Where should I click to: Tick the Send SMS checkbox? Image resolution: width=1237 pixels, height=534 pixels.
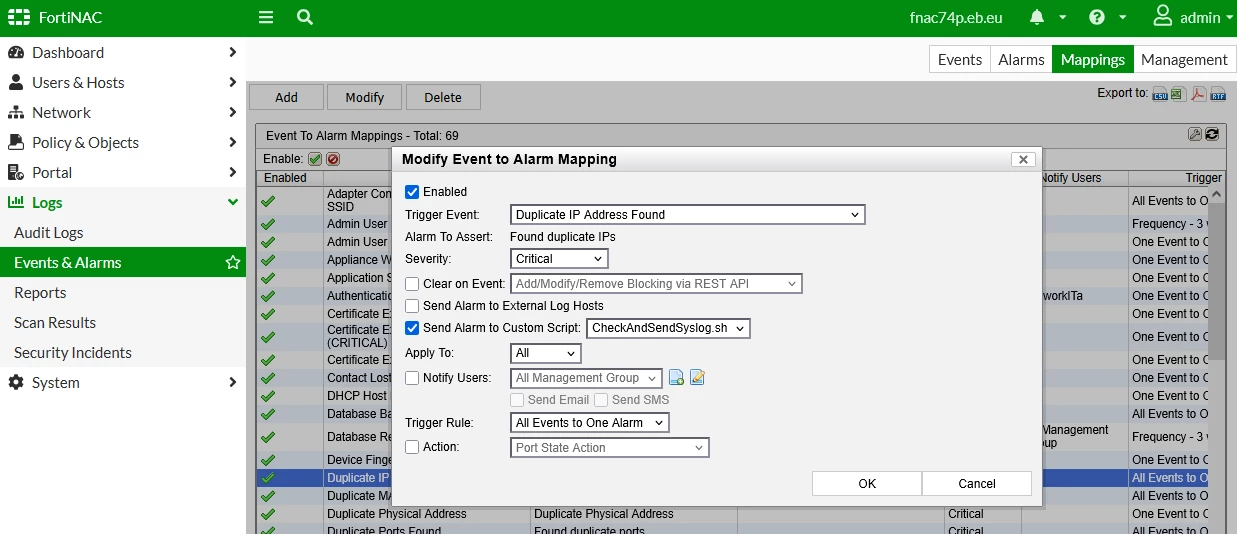click(601, 400)
